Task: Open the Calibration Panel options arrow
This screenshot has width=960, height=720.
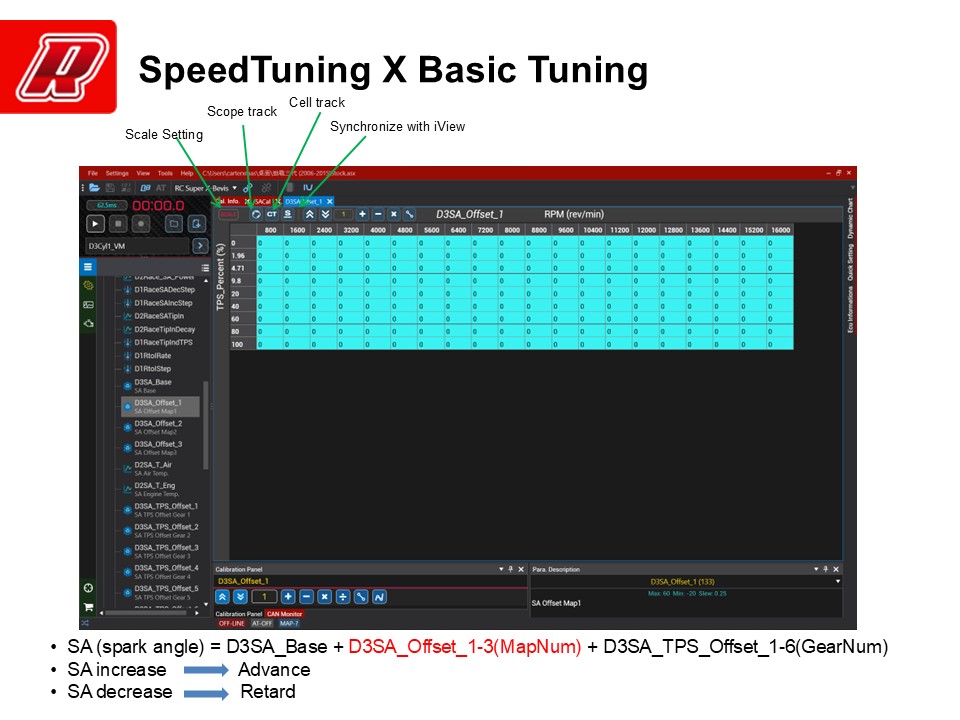Action: point(501,569)
